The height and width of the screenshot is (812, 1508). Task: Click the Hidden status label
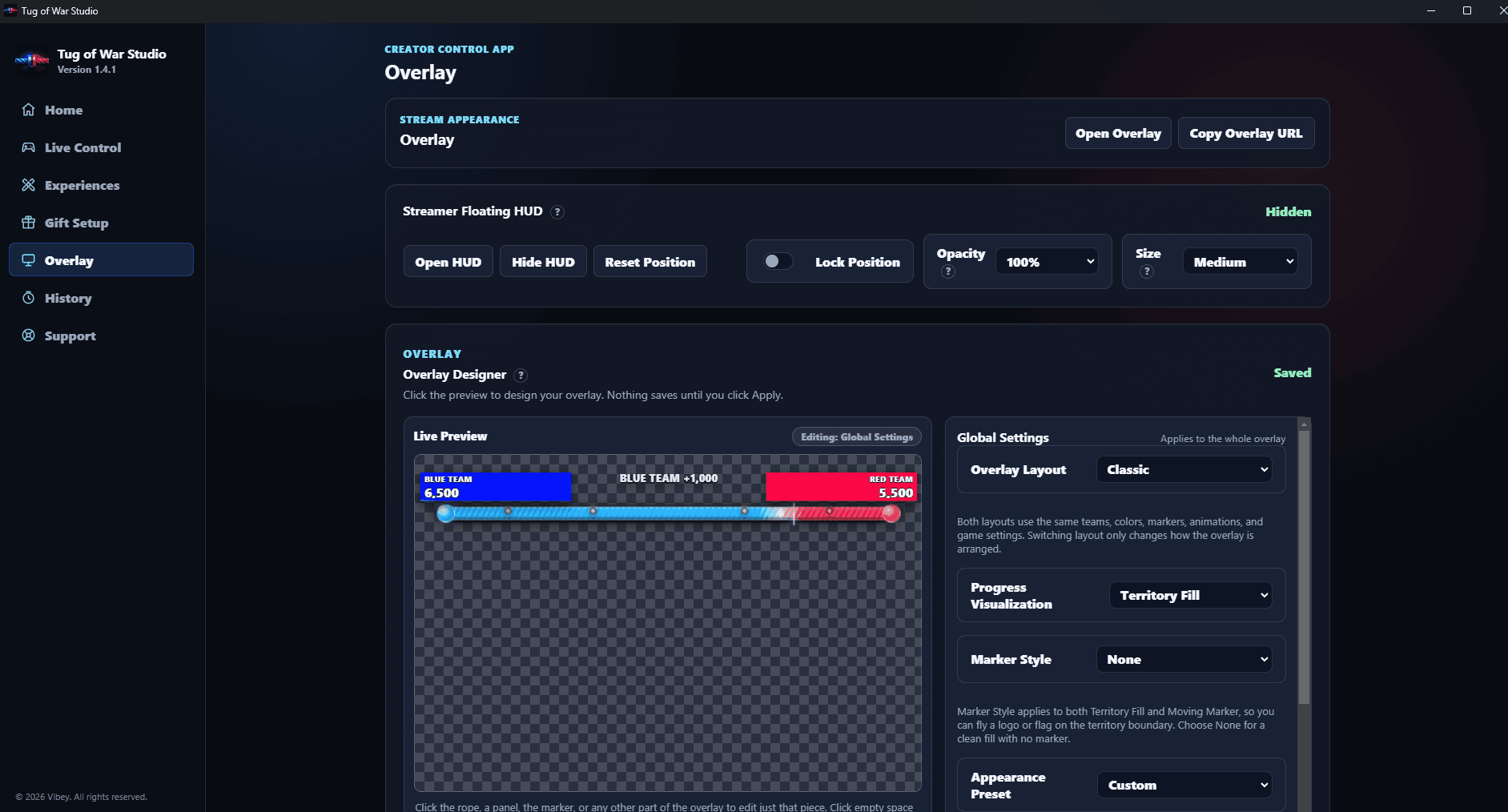point(1289,212)
